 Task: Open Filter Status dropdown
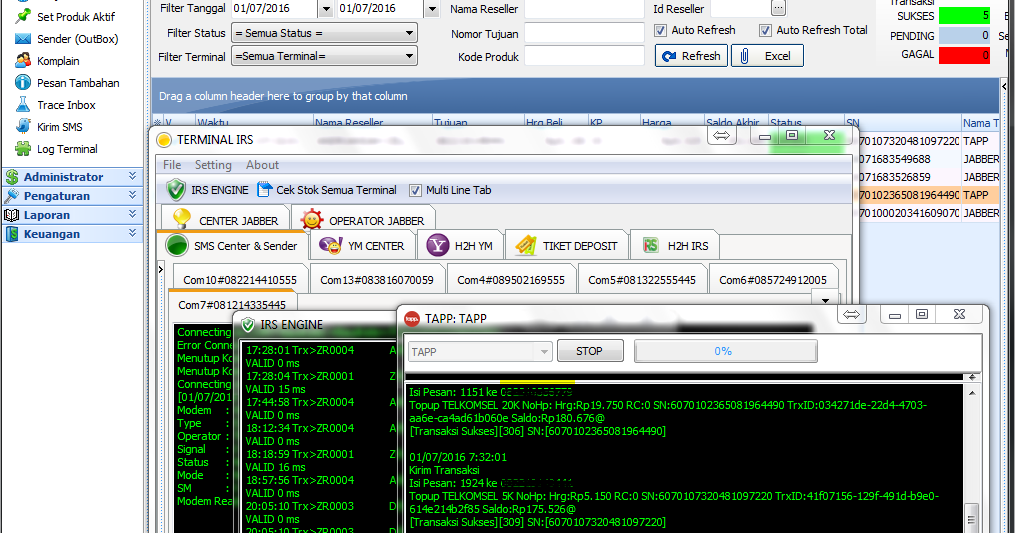pyautogui.click(x=409, y=33)
